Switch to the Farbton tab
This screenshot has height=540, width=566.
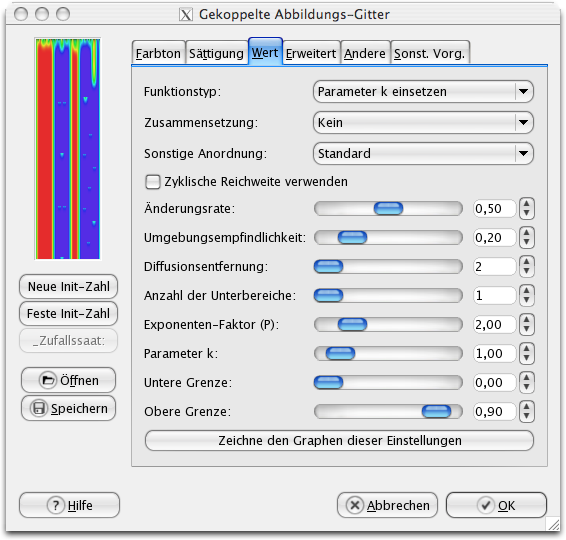(158, 53)
